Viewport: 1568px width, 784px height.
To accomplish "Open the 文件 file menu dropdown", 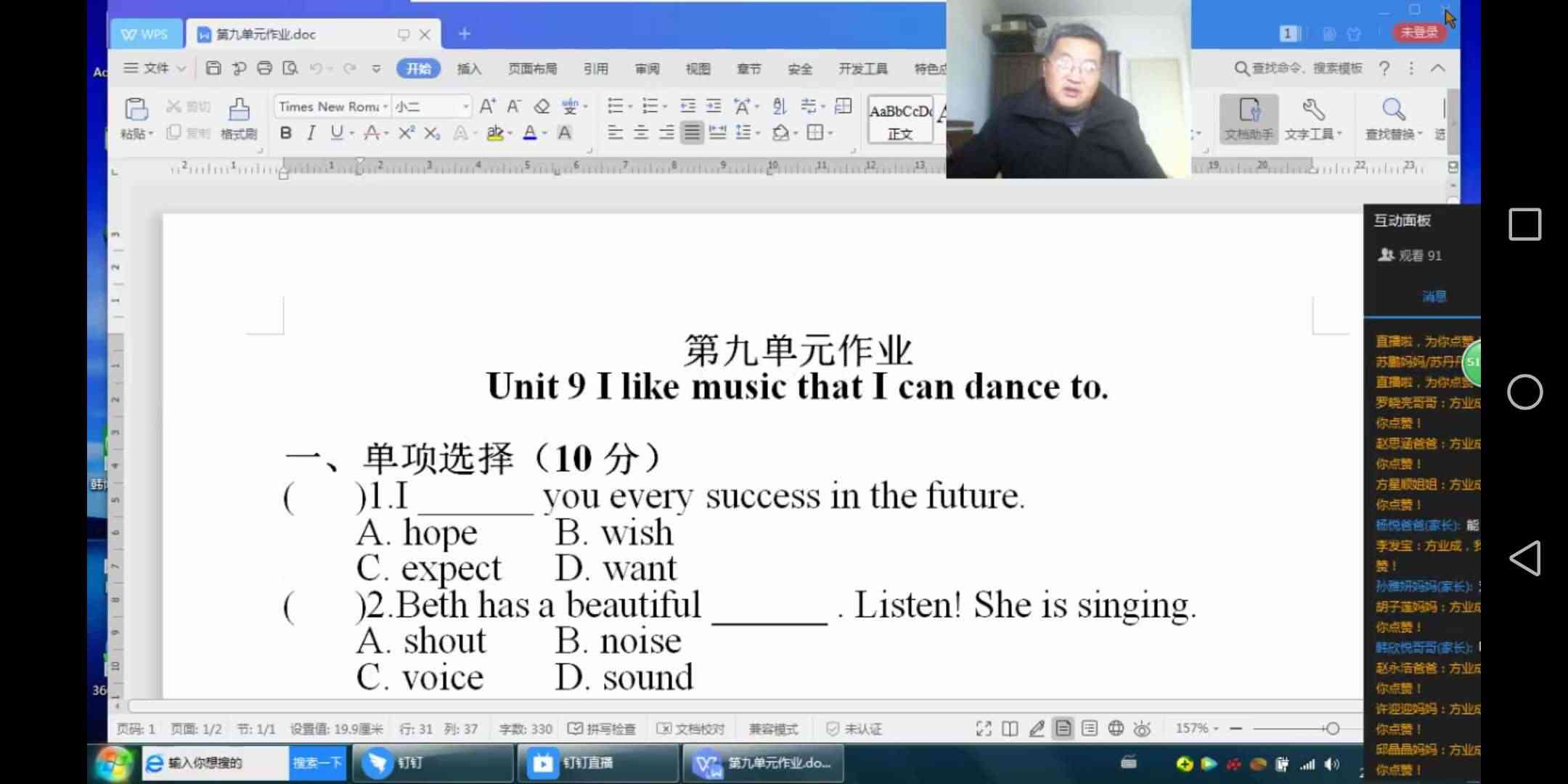I will click(155, 68).
